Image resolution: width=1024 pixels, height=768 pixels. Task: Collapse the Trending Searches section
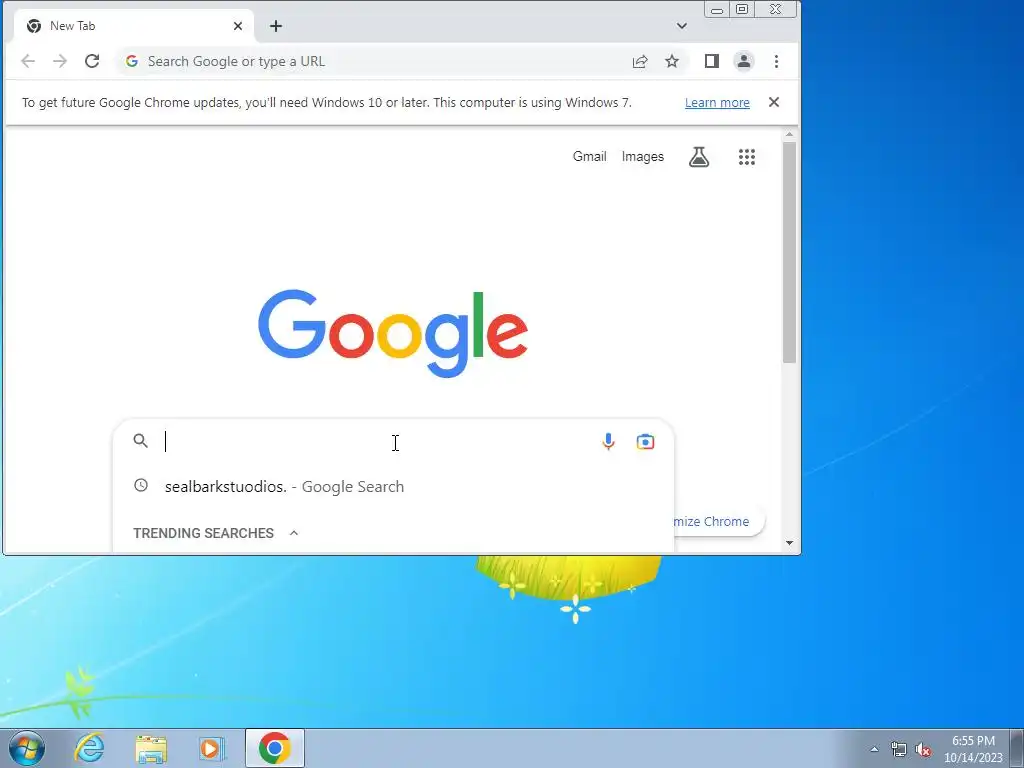point(294,533)
